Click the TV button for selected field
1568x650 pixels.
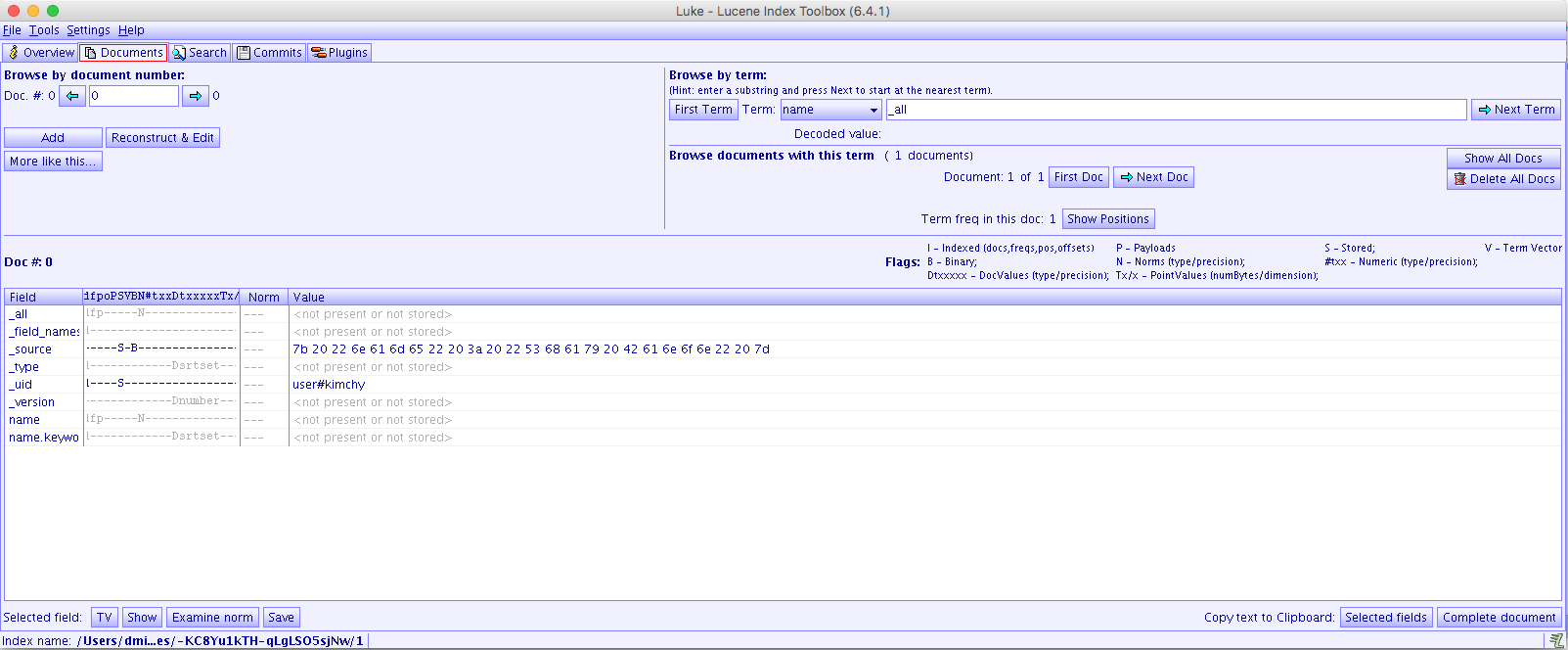coord(105,618)
